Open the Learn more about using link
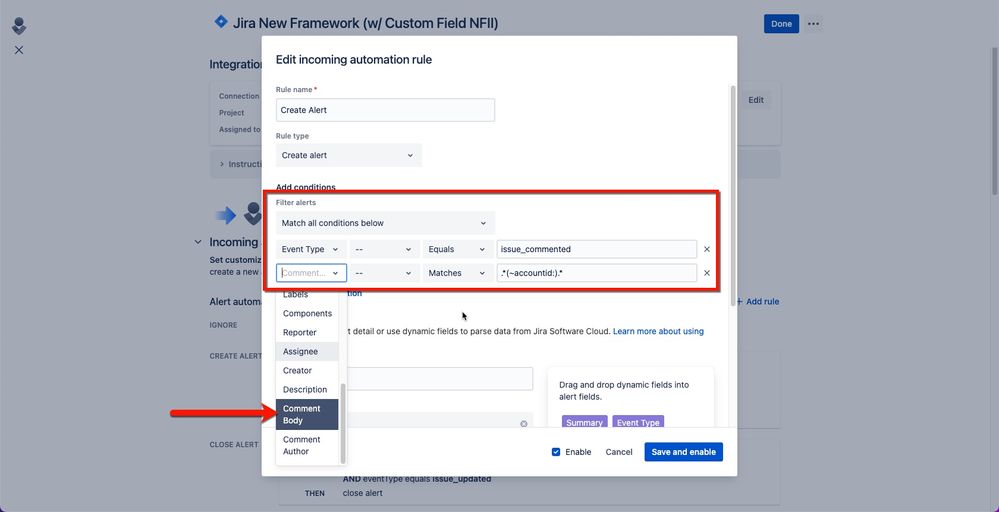This screenshot has width=999, height=512. (658, 331)
